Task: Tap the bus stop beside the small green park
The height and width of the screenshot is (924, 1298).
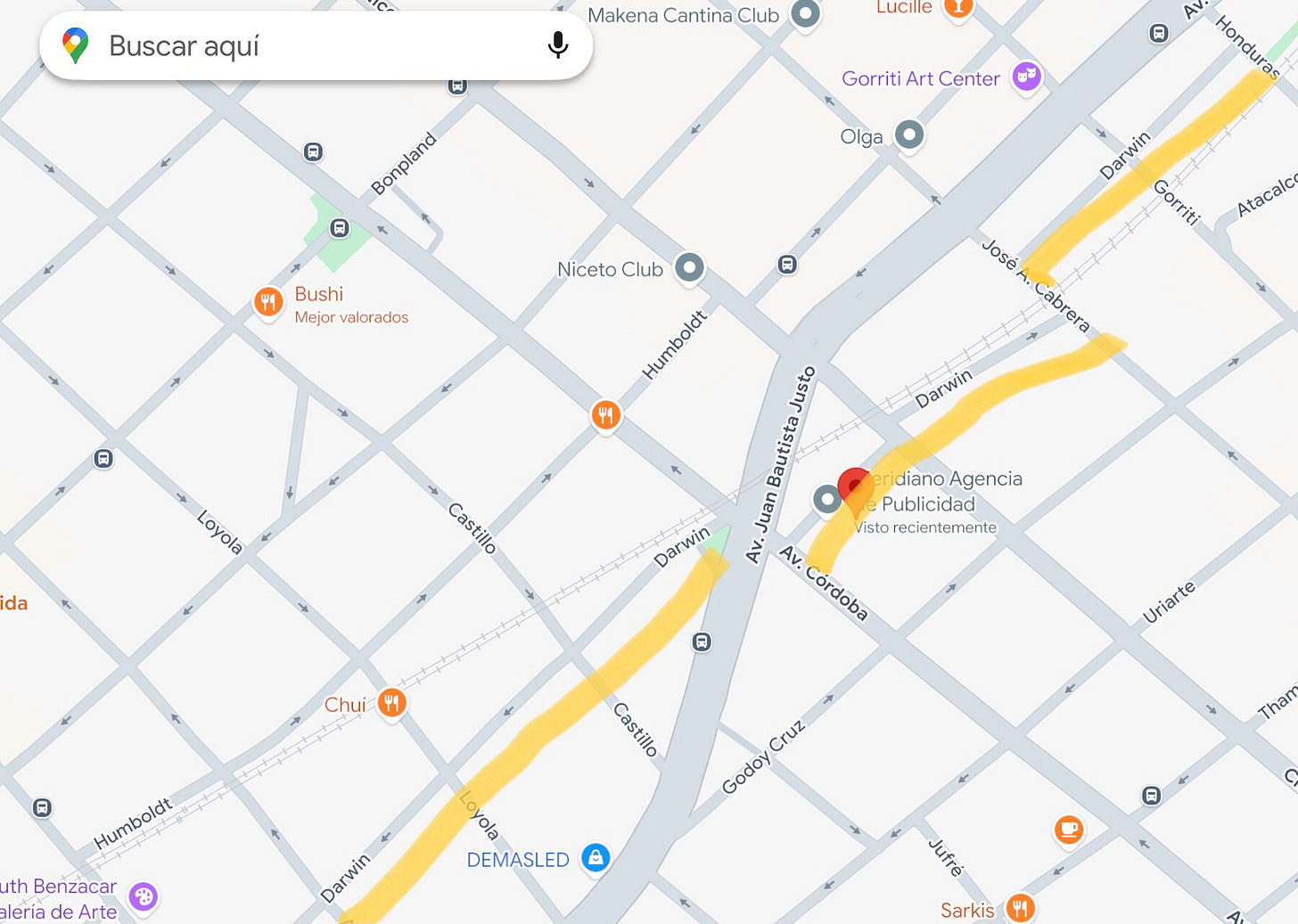Action: [x=340, y=228]
